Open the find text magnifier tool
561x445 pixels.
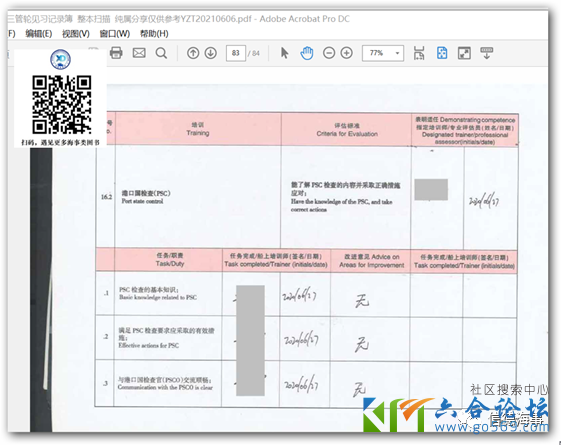point(161,53)
